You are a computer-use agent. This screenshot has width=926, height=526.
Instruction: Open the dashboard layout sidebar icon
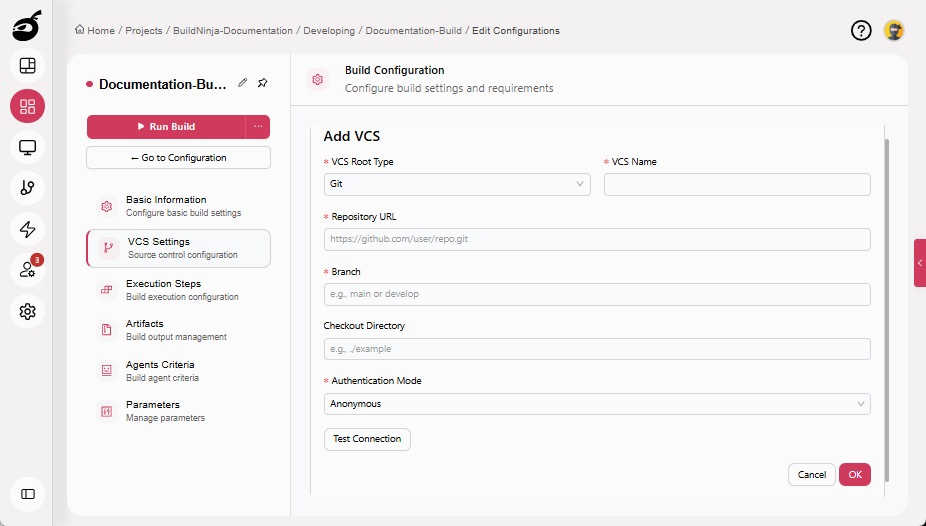click(27, 66)
